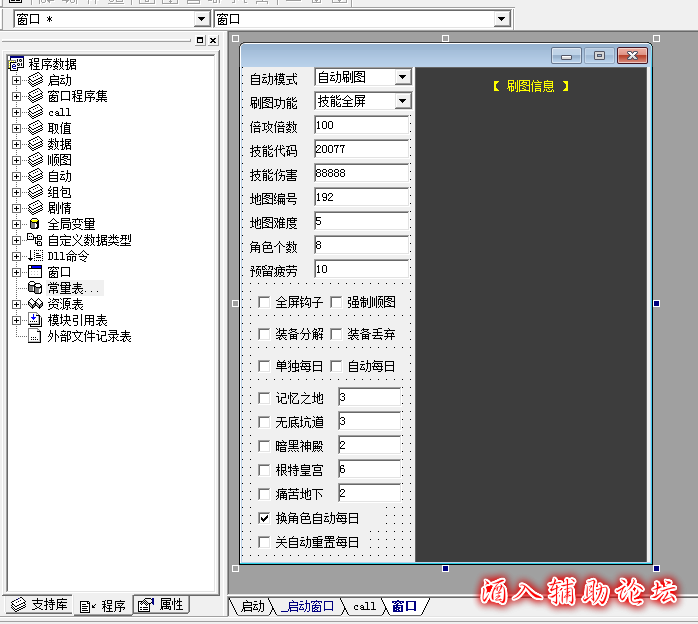Expand the 窗口程序集 tree node
The height and width of the screenshot is (624, 698).
(16, 96)
